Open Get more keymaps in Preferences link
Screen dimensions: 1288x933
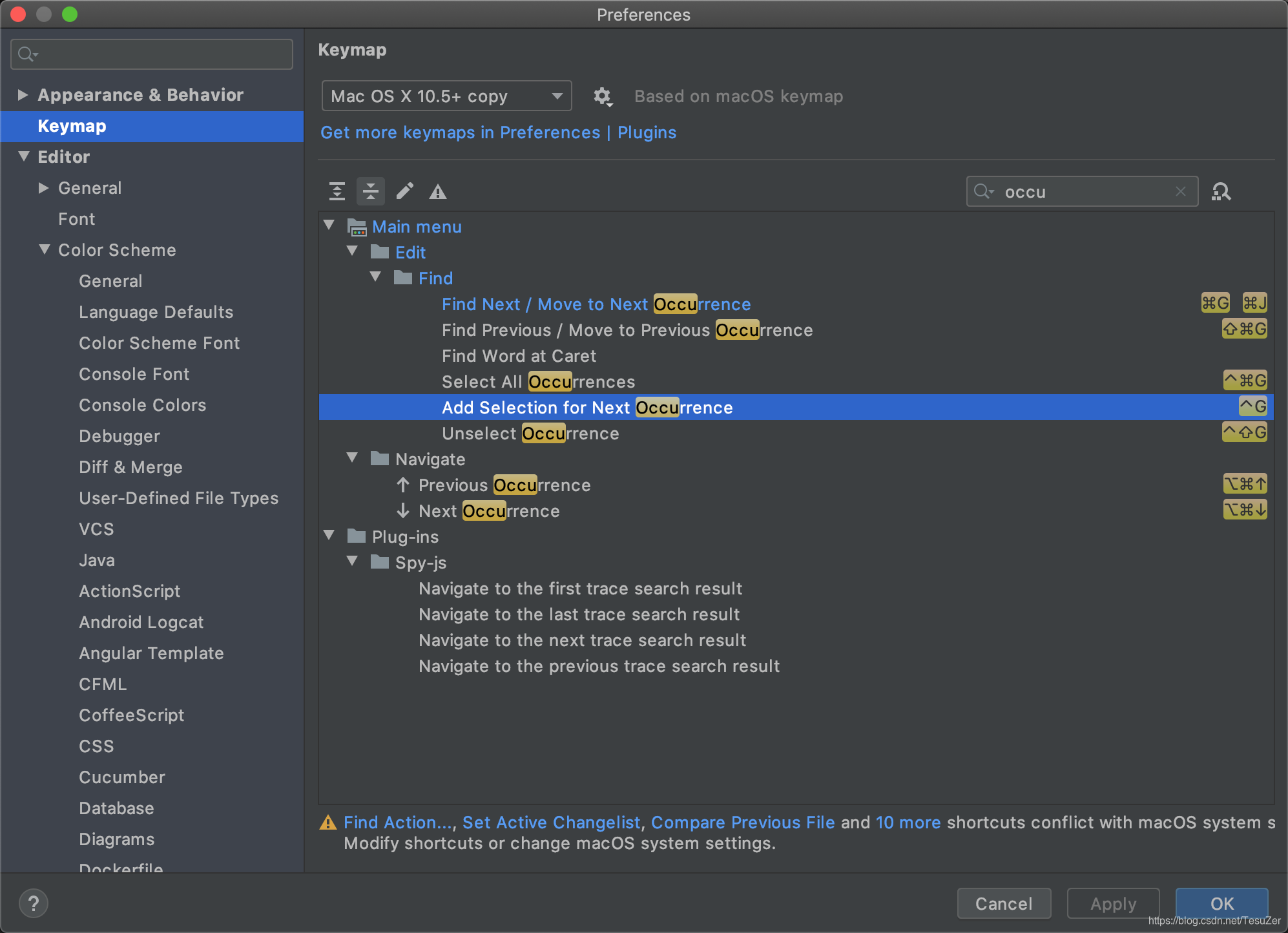pyautogui.click(x=460, y=132)
